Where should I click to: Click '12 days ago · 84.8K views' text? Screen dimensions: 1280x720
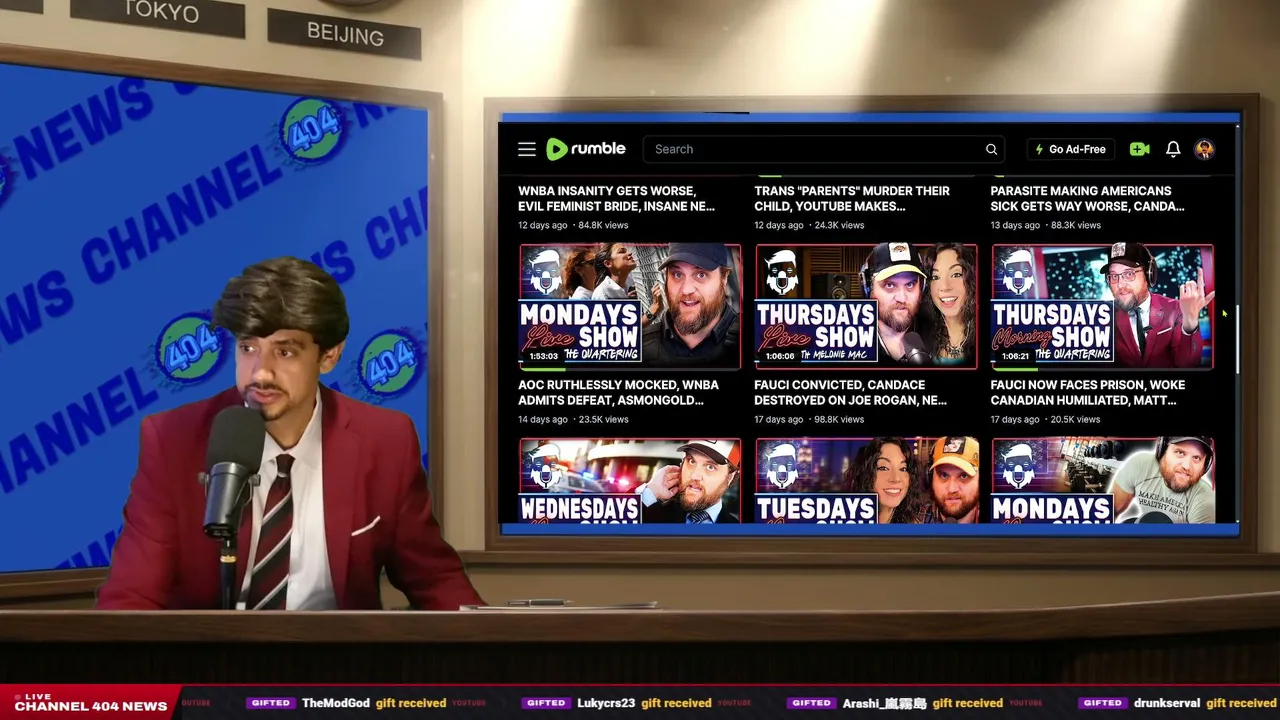pyautogui.click(x=573, y=225)
